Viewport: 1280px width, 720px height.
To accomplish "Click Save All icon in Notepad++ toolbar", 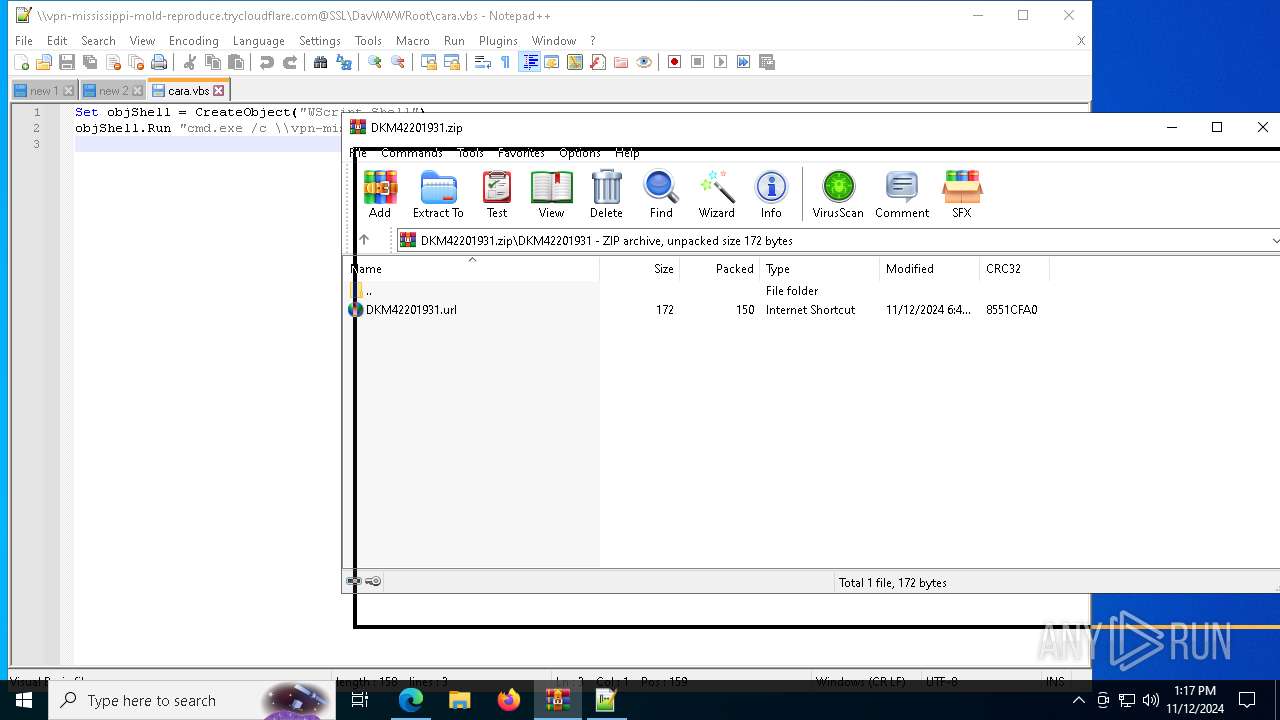I will pyautogui.click(x=90, y=62).
